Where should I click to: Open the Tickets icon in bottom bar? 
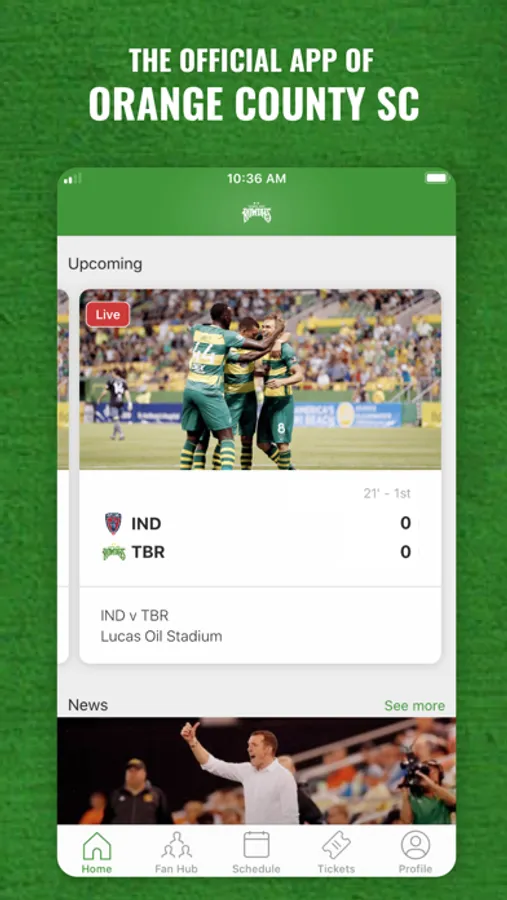click(x=336, y=845)
